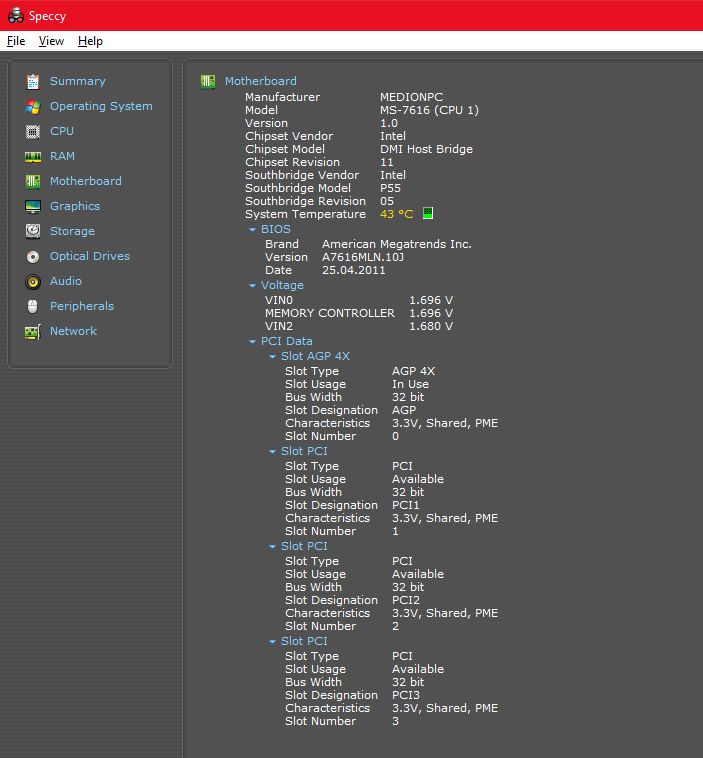Image resolution: width=703 pixels, height=758 pixels.
Task: Click the In Use slot usage value
Action: pos(410,384)
